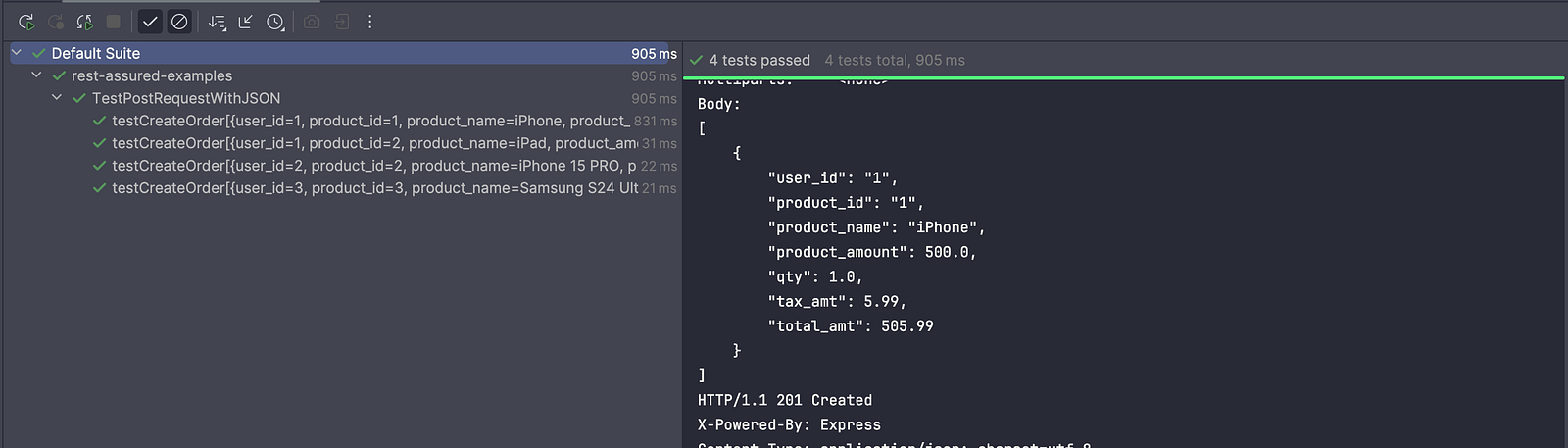Viewport: 1568px width, 448px height.
Task: Click the "product_id": "1" console line
Action: click(846, 203)
